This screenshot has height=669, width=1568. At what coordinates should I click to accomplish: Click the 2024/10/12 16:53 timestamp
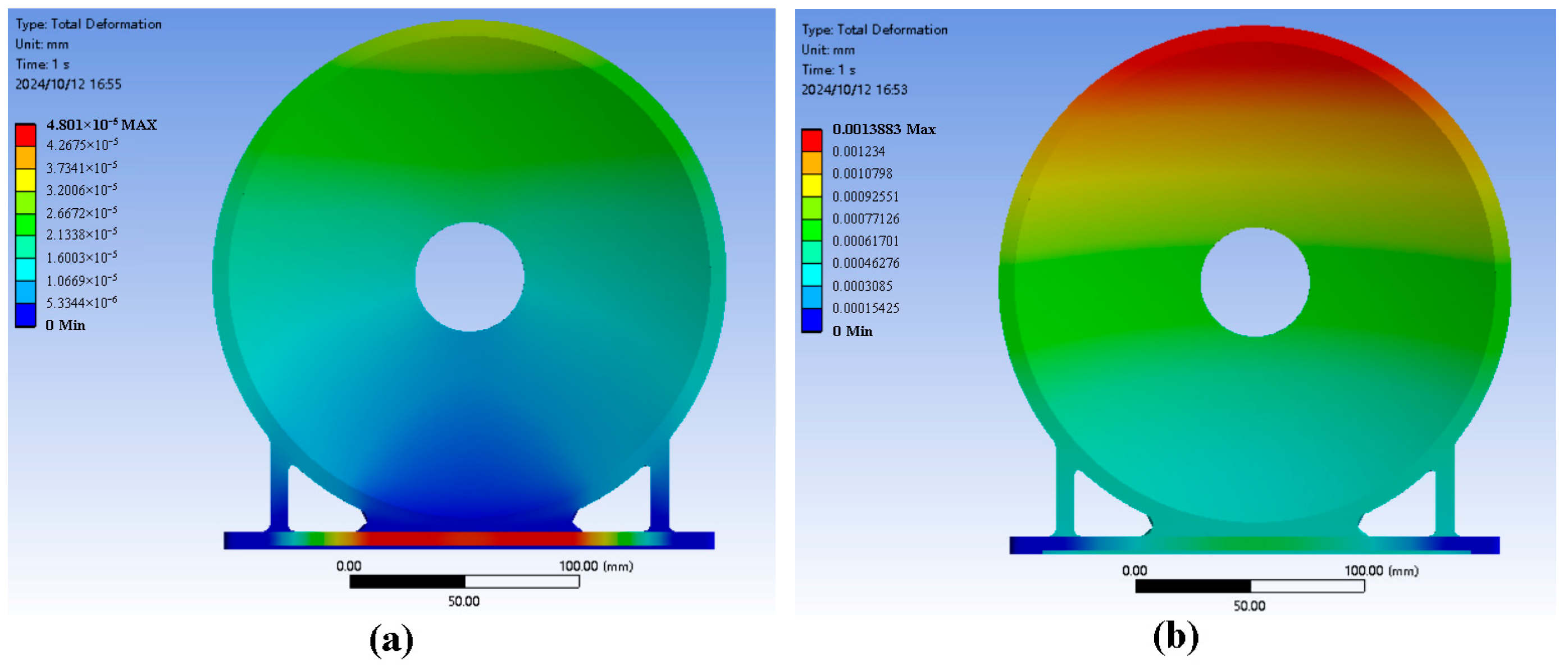tap(854, 90)
